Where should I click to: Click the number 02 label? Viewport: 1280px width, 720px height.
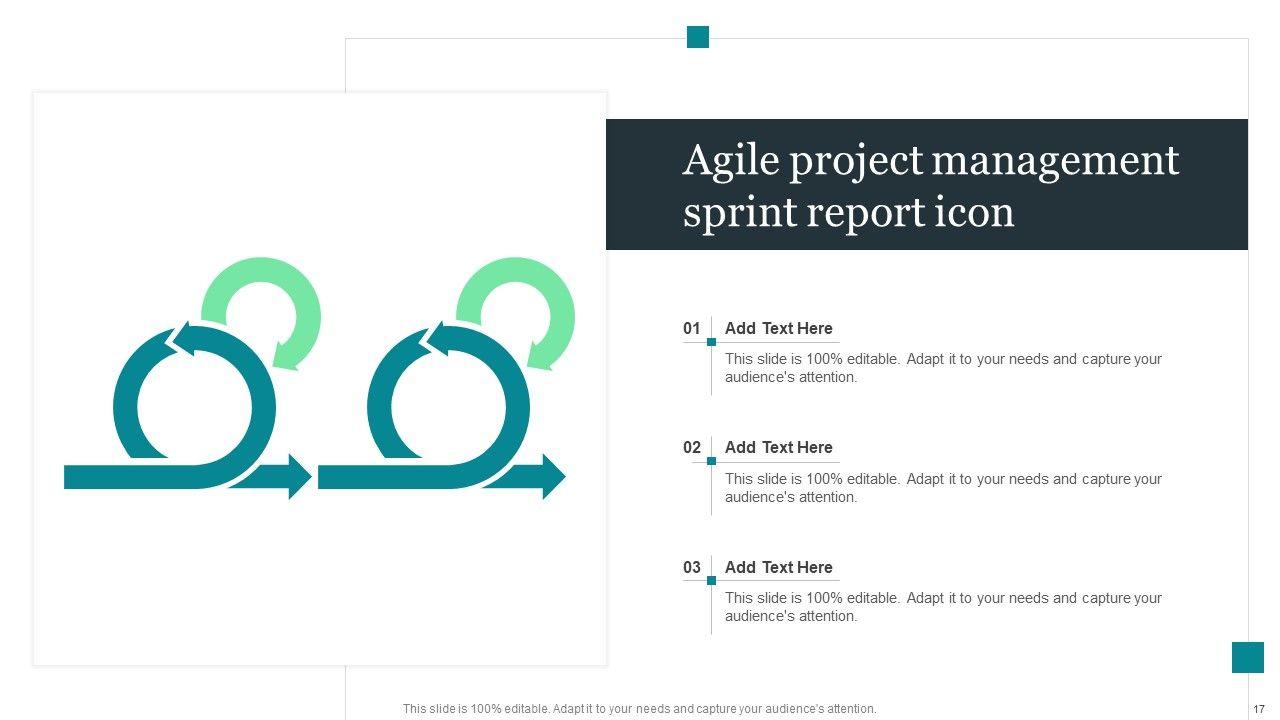pyautogui.click(x=692, y=447)
